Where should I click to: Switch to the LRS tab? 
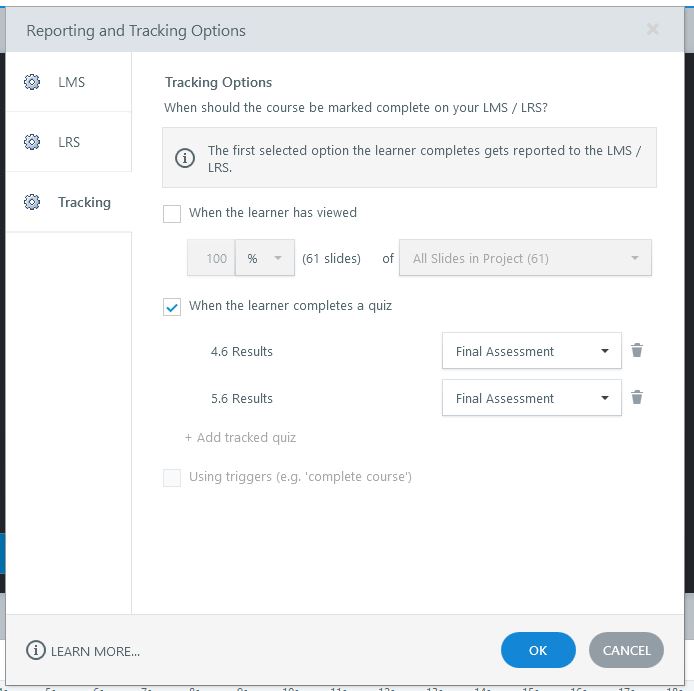coord(69,142)
